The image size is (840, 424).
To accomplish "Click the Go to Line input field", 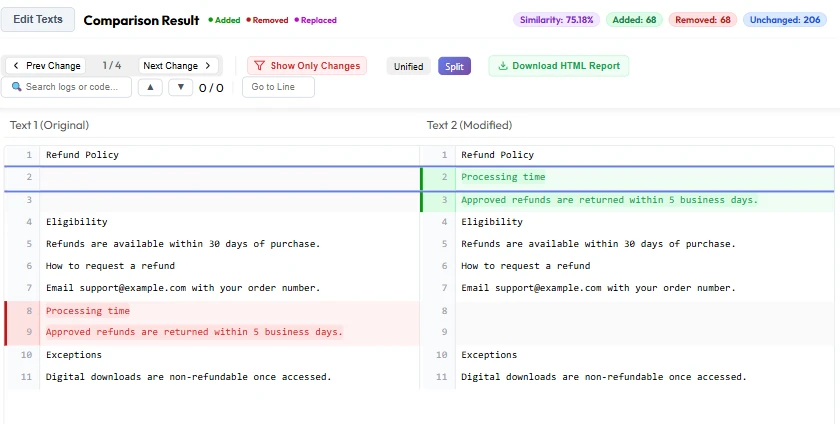I will (278, 87).
